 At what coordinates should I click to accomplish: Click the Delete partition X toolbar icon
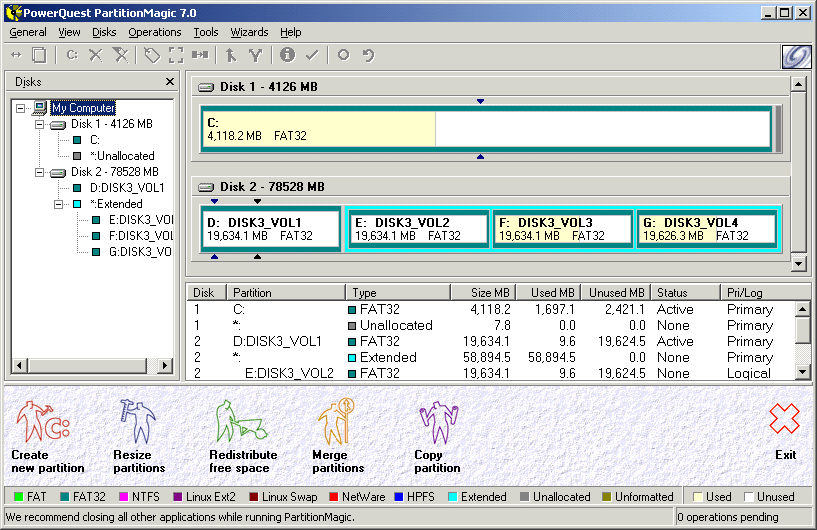[96, 55]
